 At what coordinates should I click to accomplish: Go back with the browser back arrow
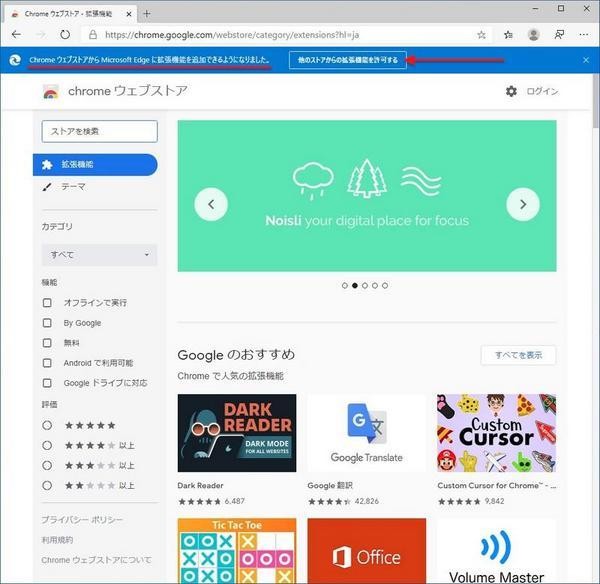point(16,35)
